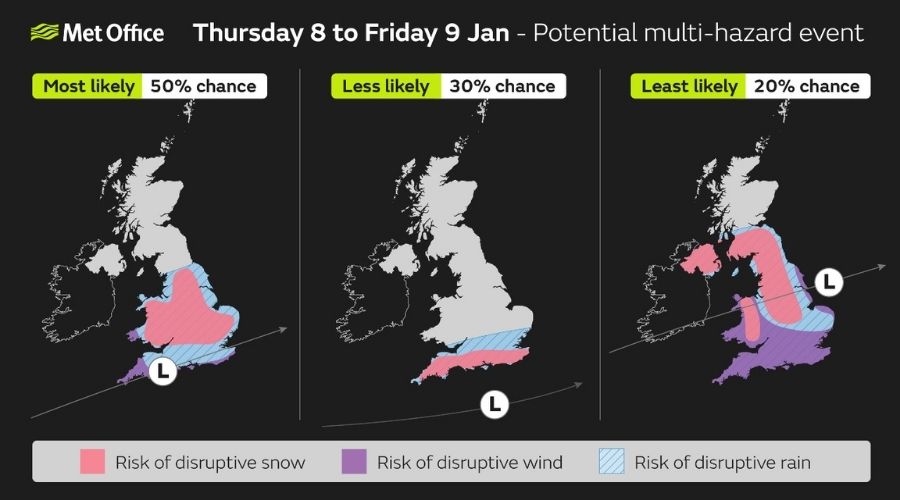Select the hatched blue disruptive rain swatch

[x=612, y=462]
